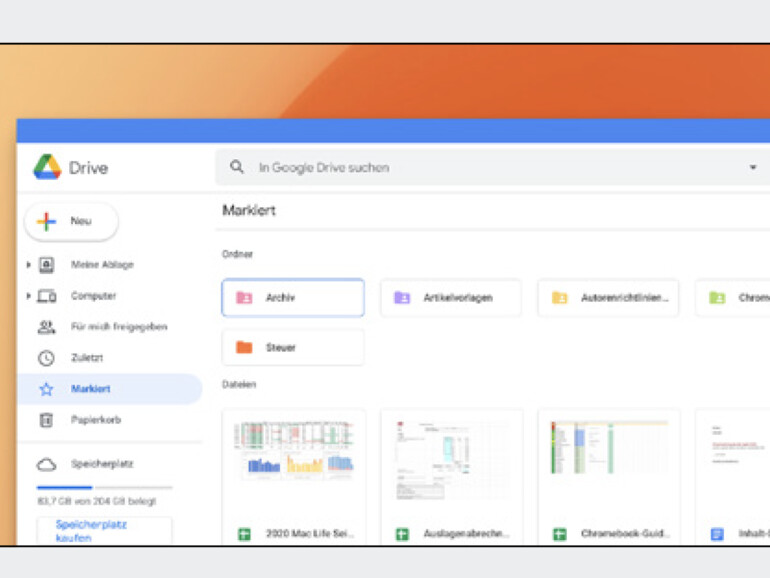Screen dimensions: 770x578
Task: Click the '83,7 GB von 204 GB belegt' text
Action: point(97,501)
